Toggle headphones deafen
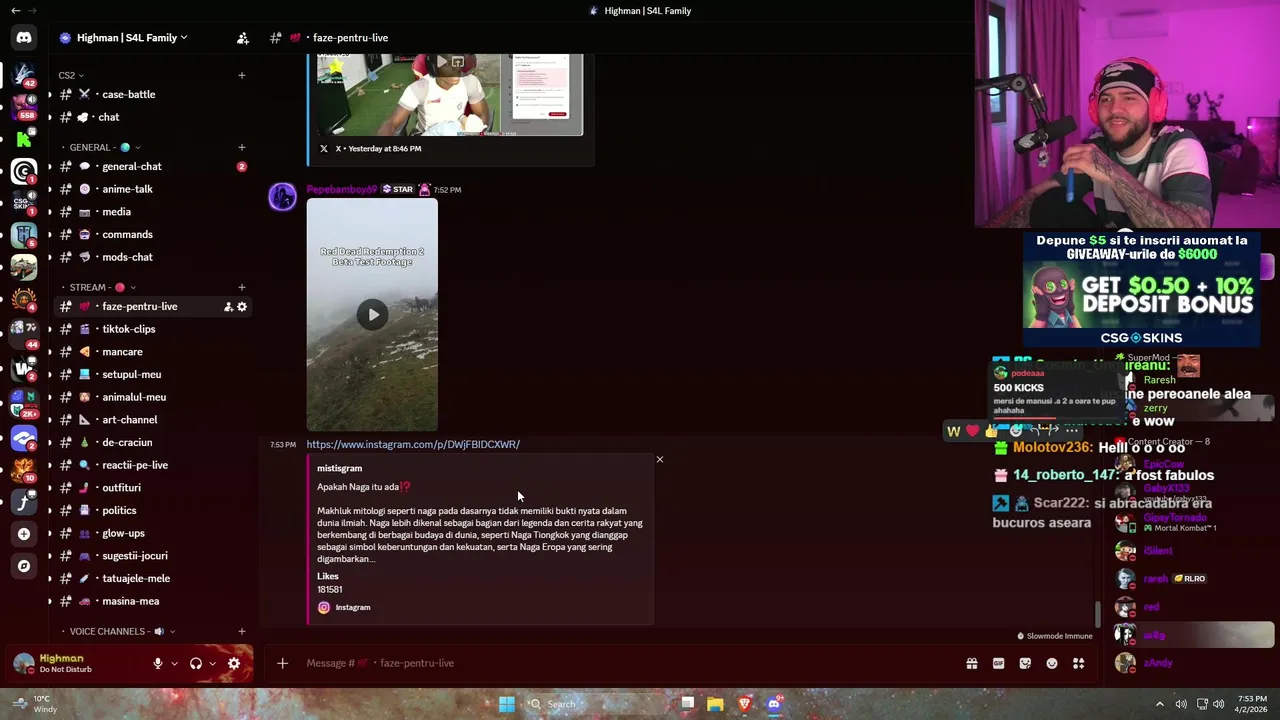1280x720 pixels. [196, 663]
